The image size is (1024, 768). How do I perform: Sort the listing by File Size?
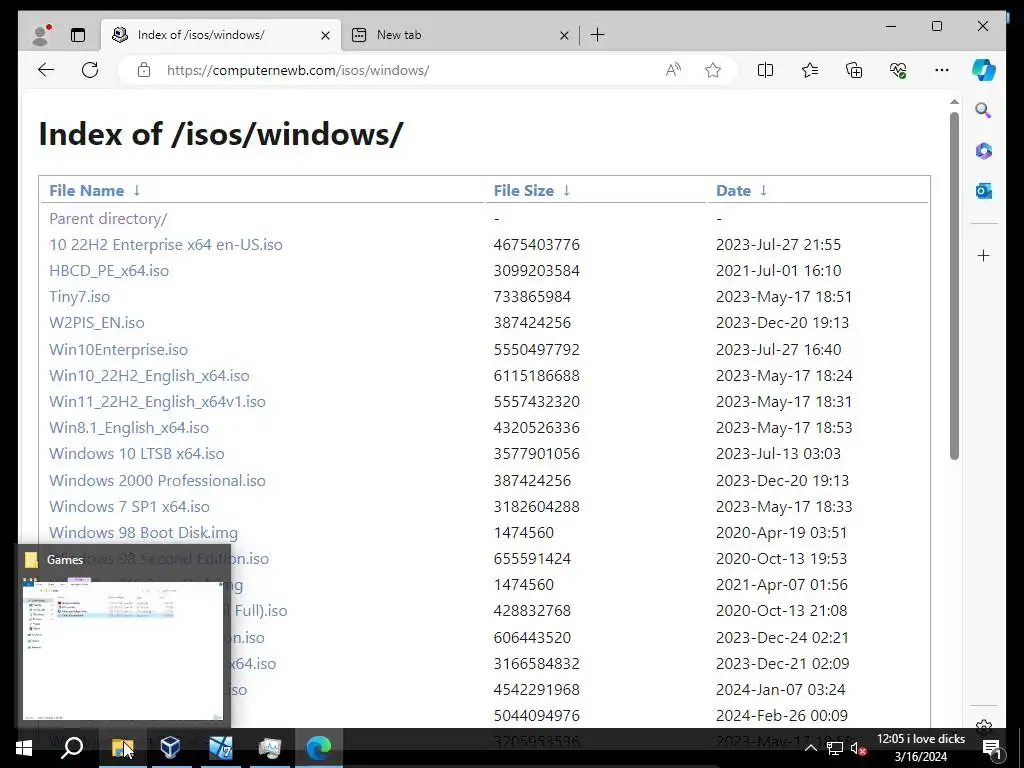[x=524, y=191]
